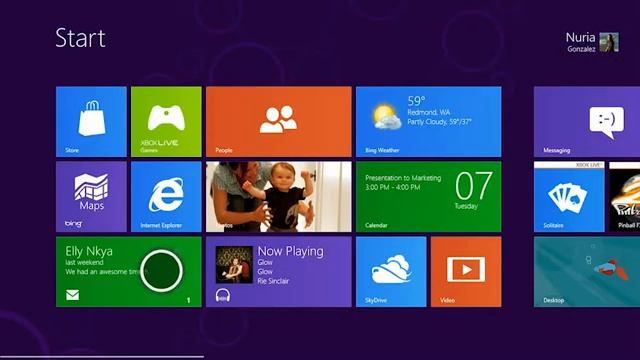The width and height of the screenshot is (640, 360).
Task: Open the Bing Weather tile
Action: pyautogui.click(x=429, y=122)
